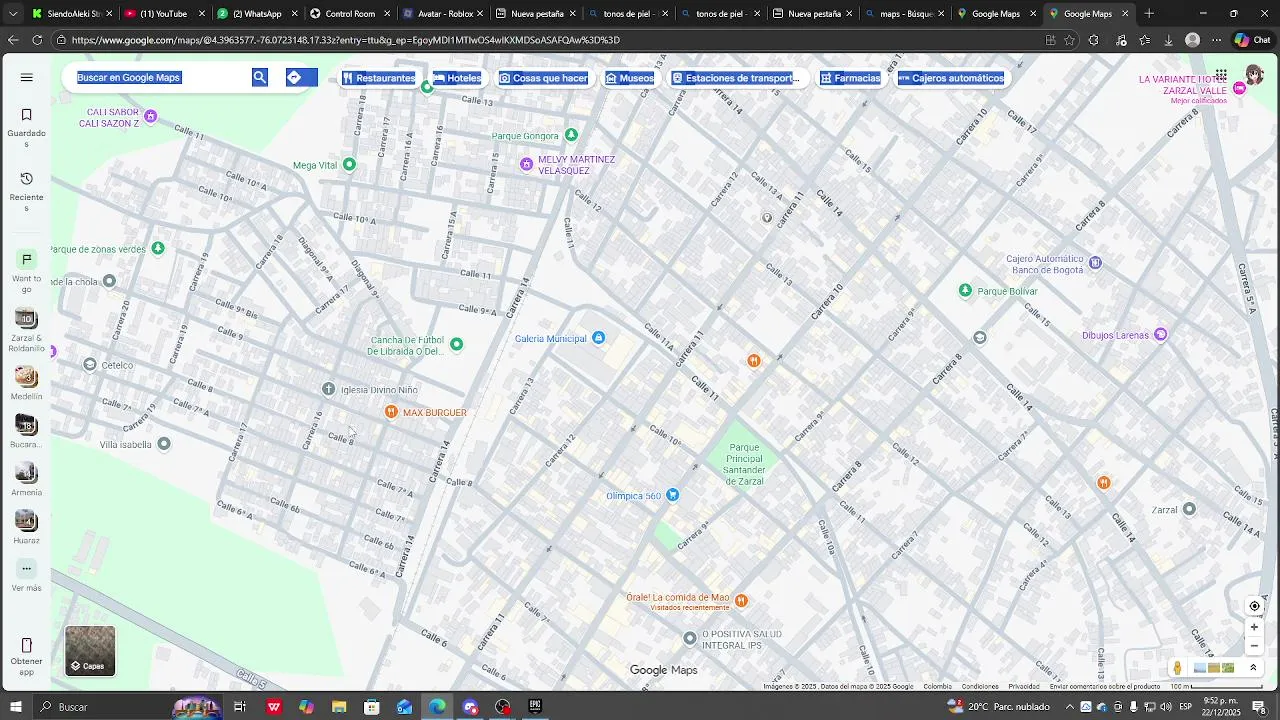Select the Farmacias chip
The image size is (1280, 720).
tap(850, 78)
